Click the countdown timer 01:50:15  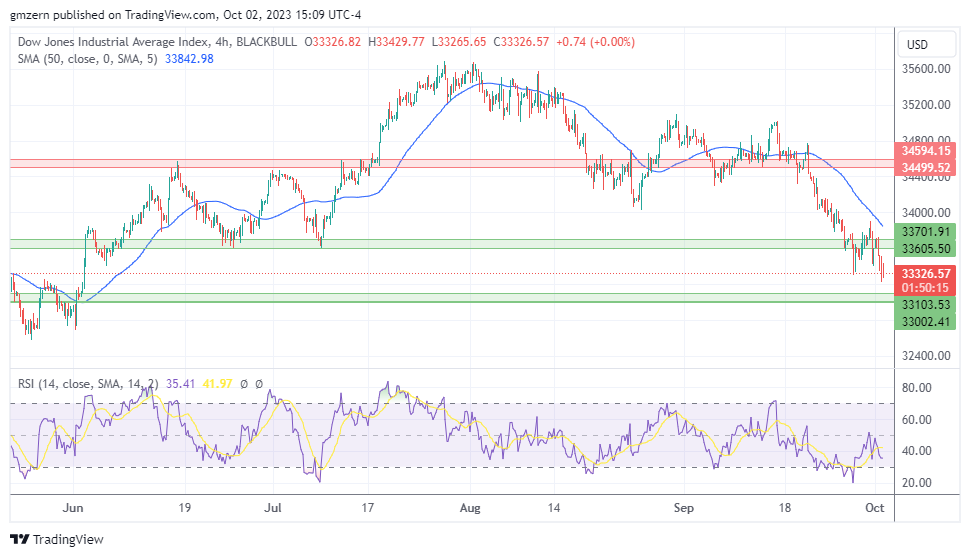click(925, 287)
